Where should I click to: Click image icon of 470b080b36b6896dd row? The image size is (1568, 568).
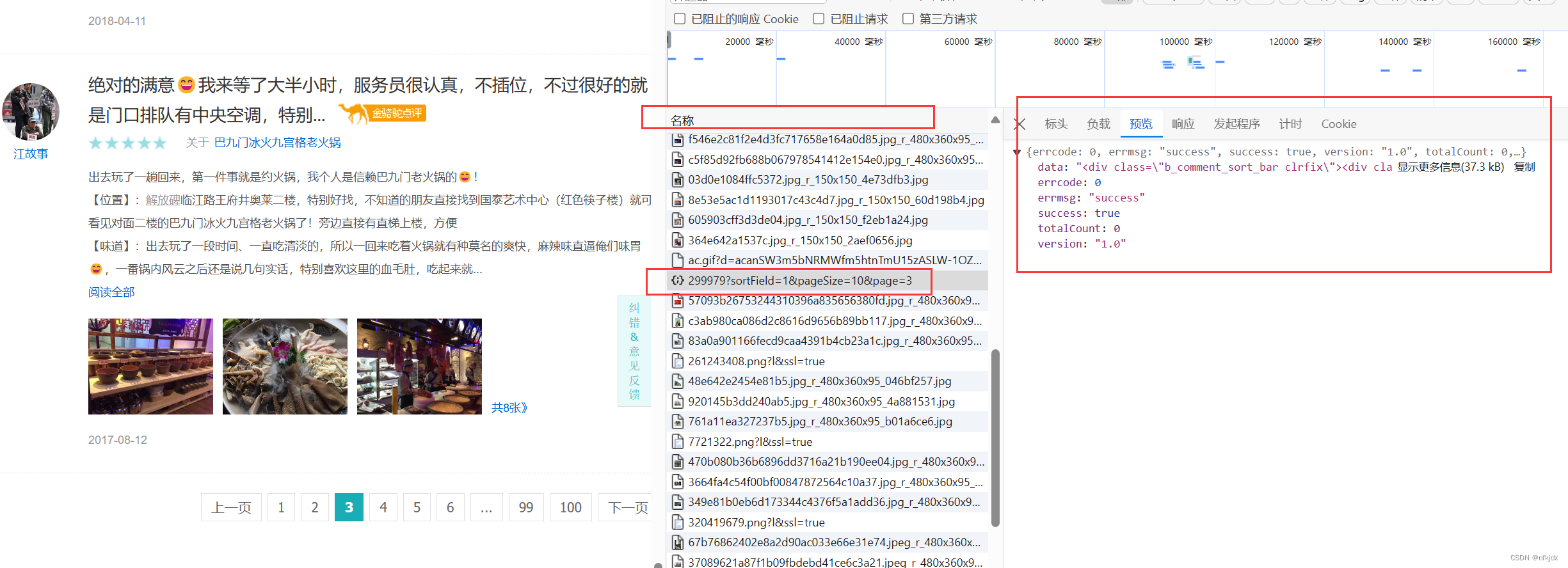tap(677, 462)
